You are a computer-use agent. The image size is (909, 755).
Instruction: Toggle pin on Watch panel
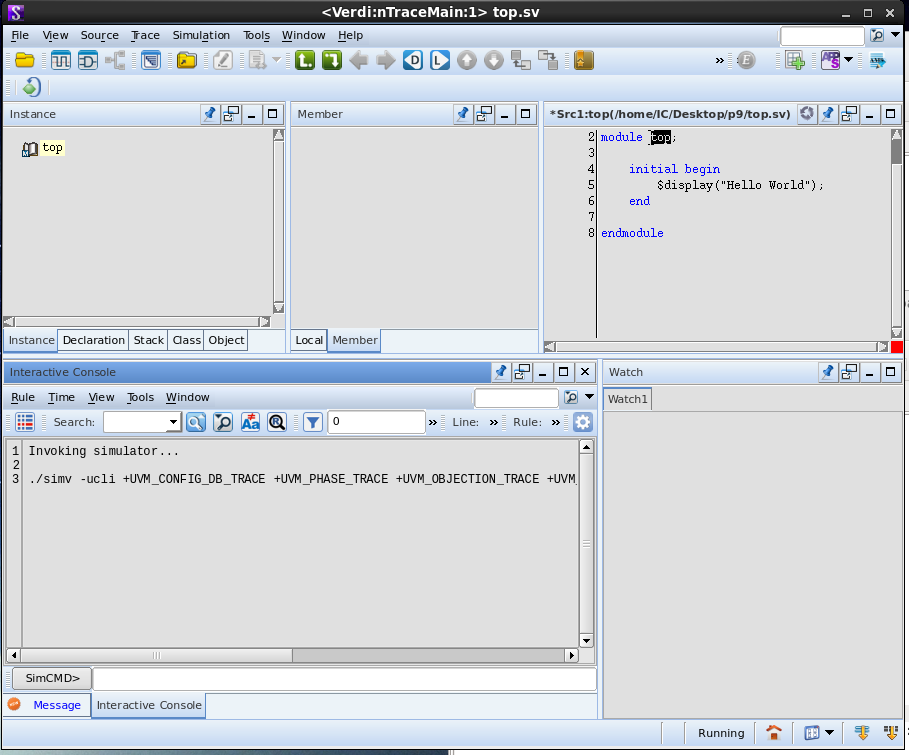point(828,372)
